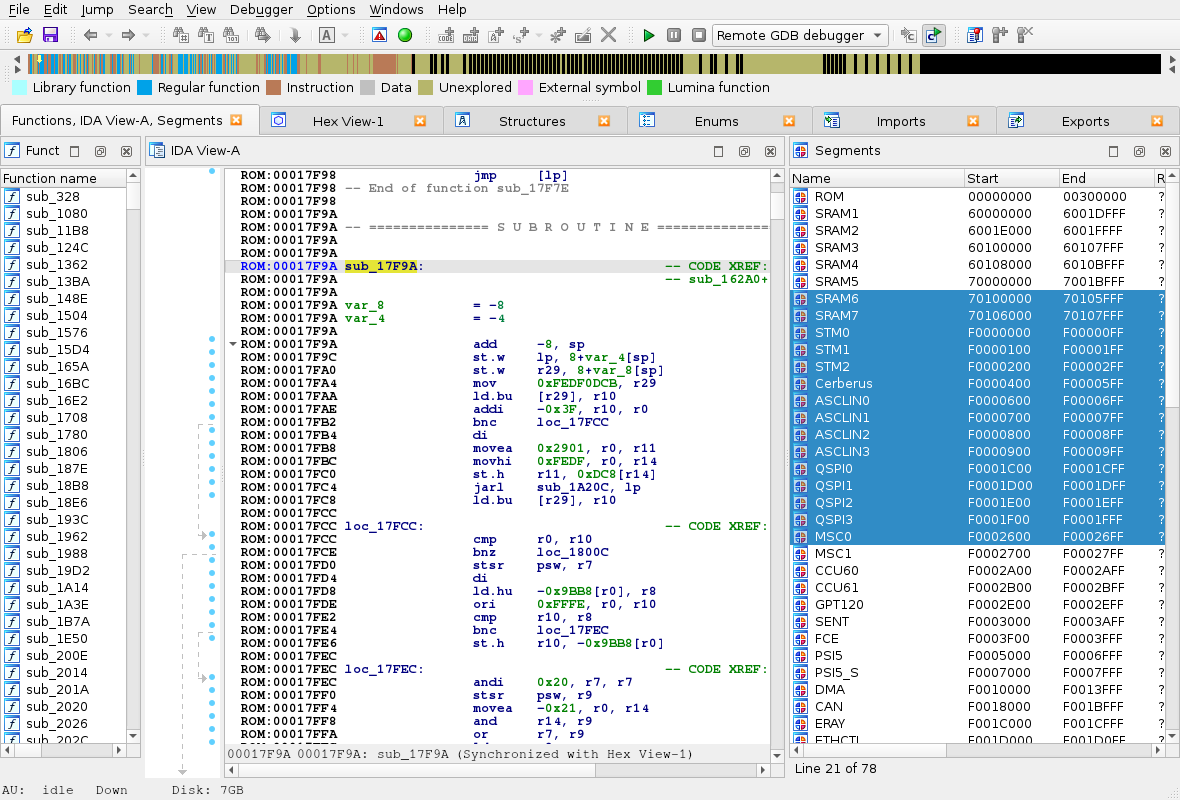Start debugging with the green play button
The width and height of the screenshot is (1180, 800).
pyautogui.click(x=649, y=35)
